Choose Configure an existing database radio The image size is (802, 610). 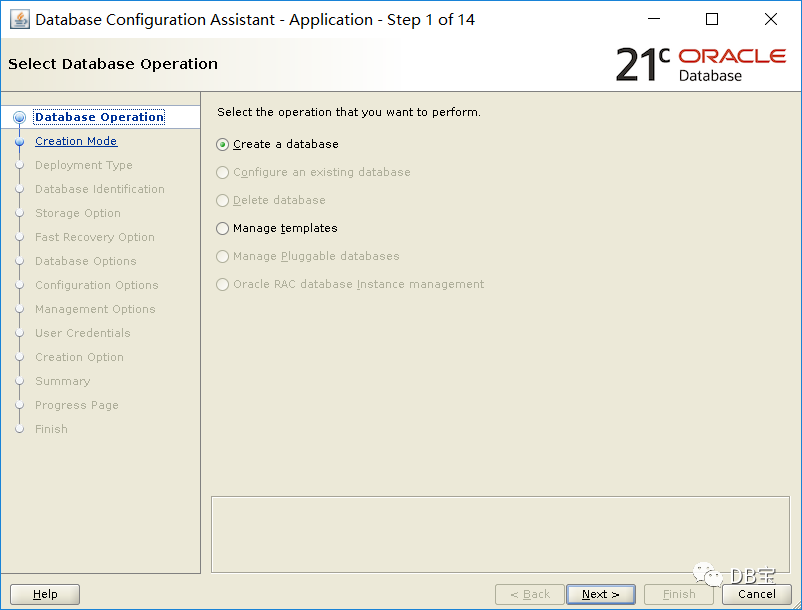pyautogui.click(x=313, y=172)
